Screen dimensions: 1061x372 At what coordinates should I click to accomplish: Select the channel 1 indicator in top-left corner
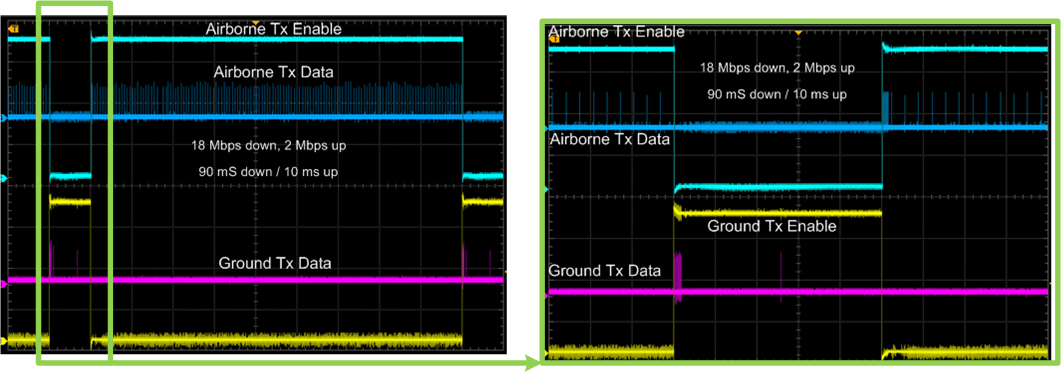[13, 29]
